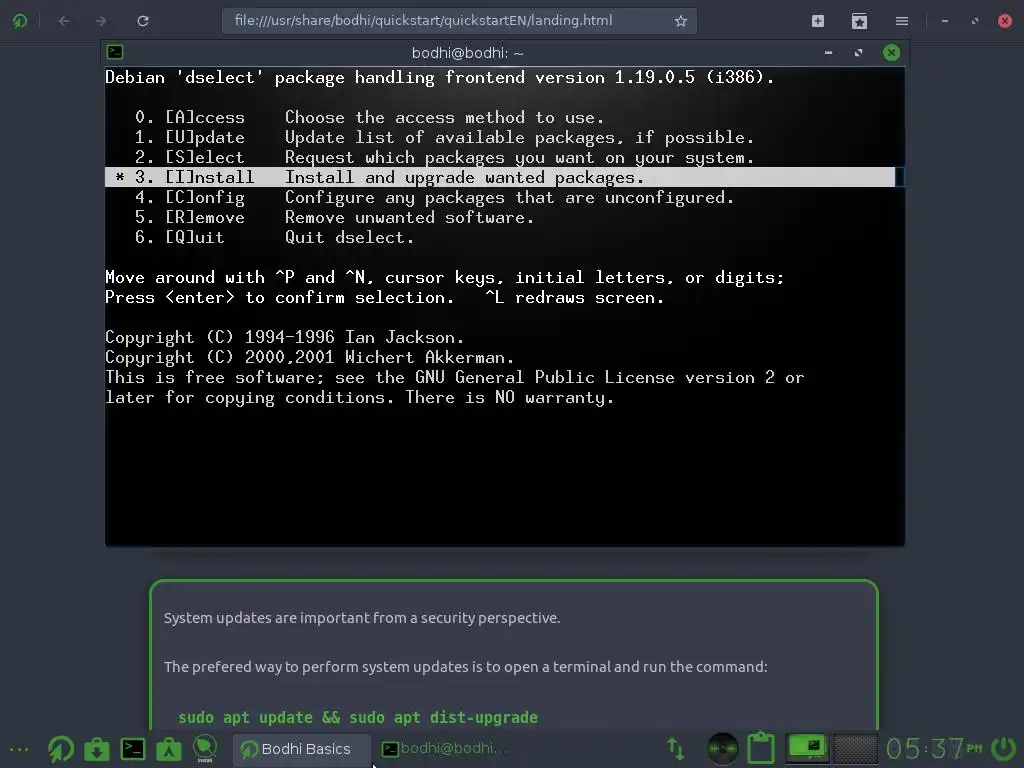Close the browser window with red X
The image size is (1024, 768).
(1005, 21)
